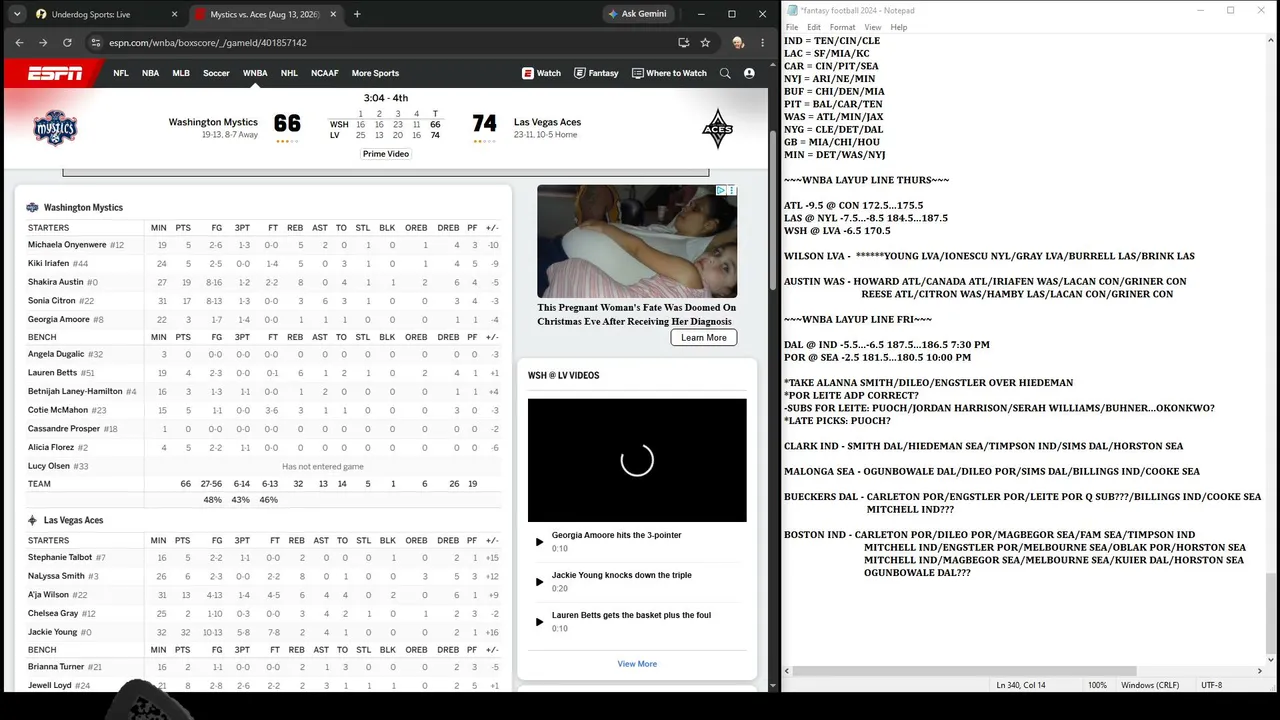Open Chelsea Gray player link
This screenshot has height=720, width=1280.
[x=53, y=614]
